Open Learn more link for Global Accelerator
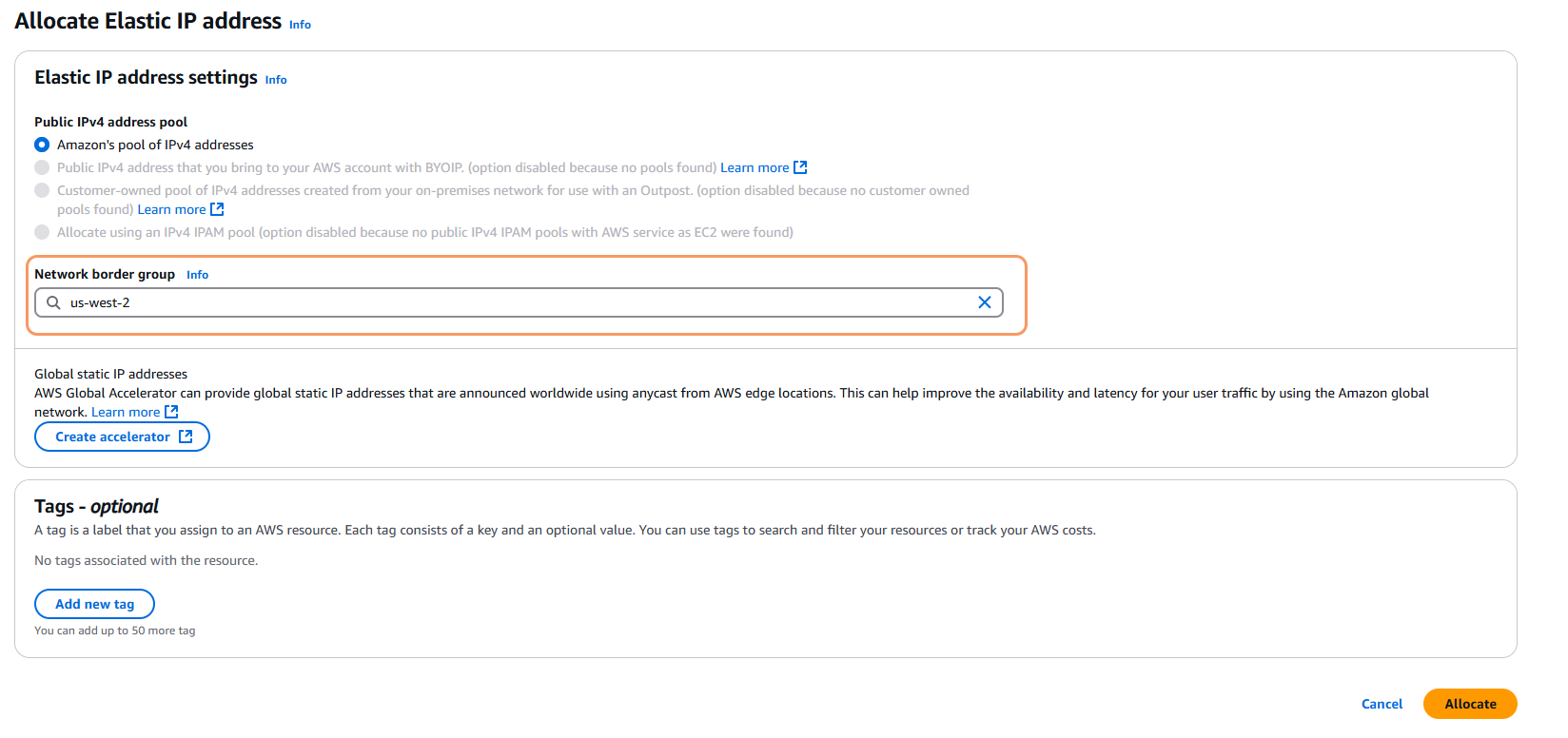Viewport: 1568px width, 738px height. pyautogui.click(x=126, y=412)
